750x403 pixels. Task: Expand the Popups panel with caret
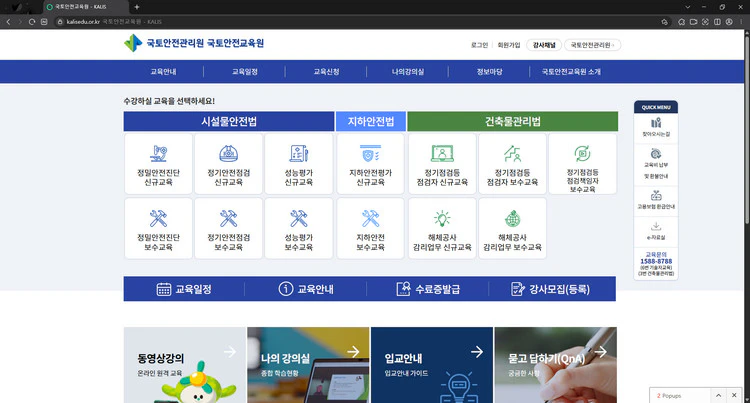click(718, 395)
